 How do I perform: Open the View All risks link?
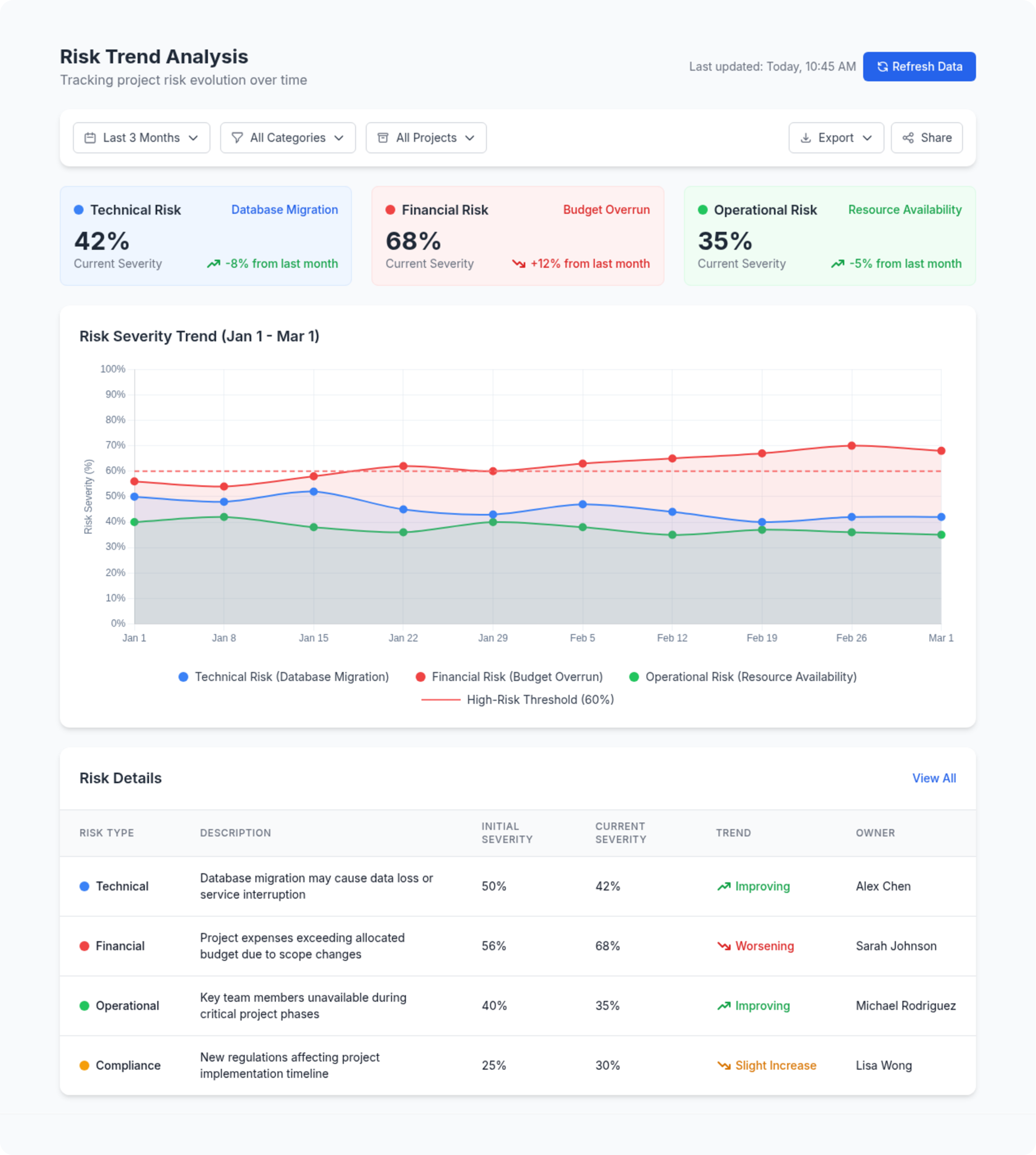pos(933,778)
